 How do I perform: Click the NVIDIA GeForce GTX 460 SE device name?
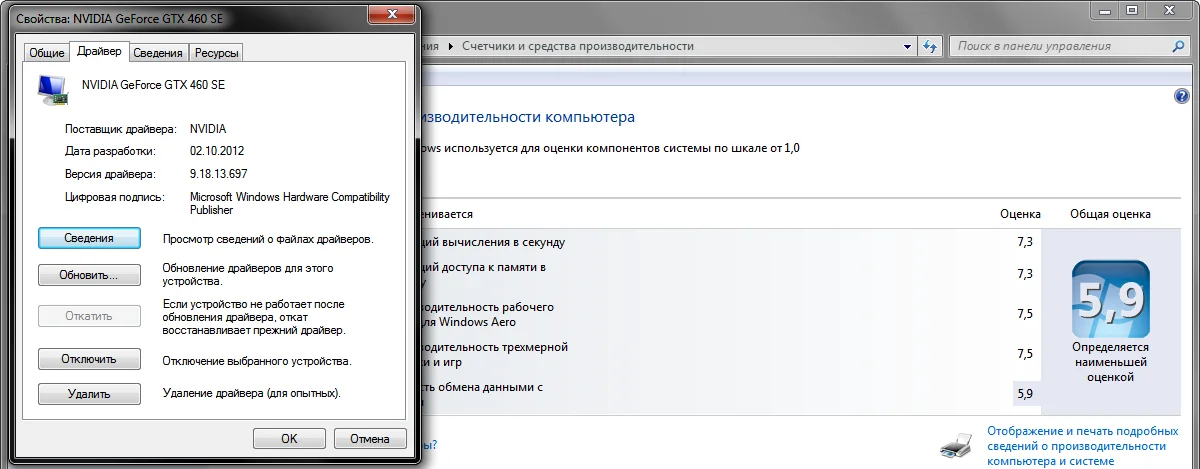[153, 86]
